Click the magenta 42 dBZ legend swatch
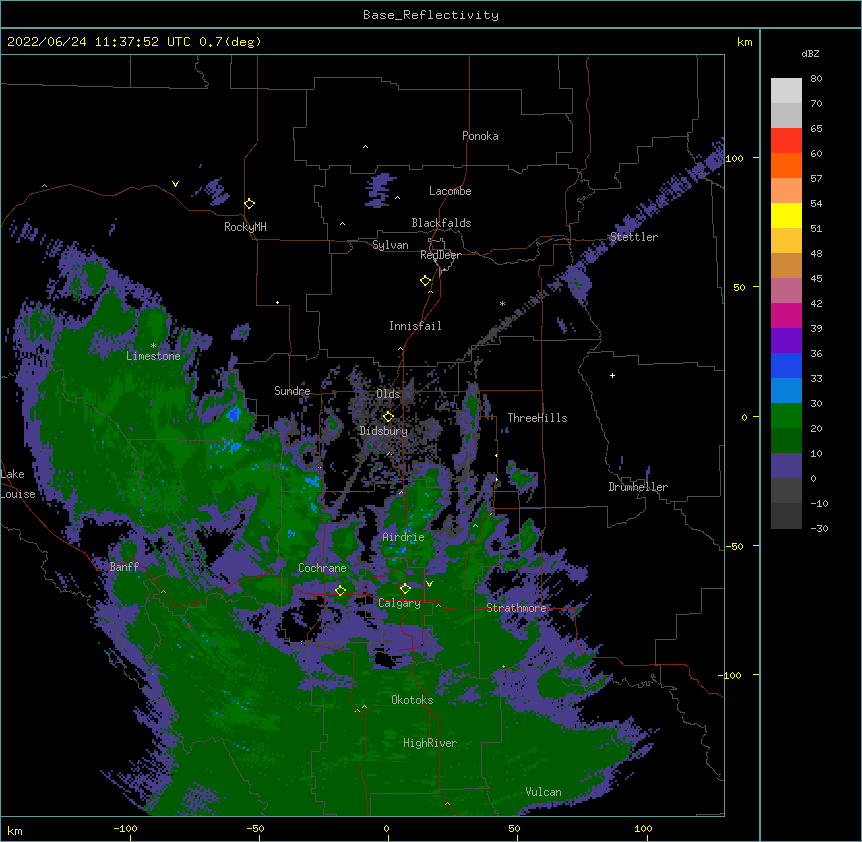862x842 pixels. point(786,315)
